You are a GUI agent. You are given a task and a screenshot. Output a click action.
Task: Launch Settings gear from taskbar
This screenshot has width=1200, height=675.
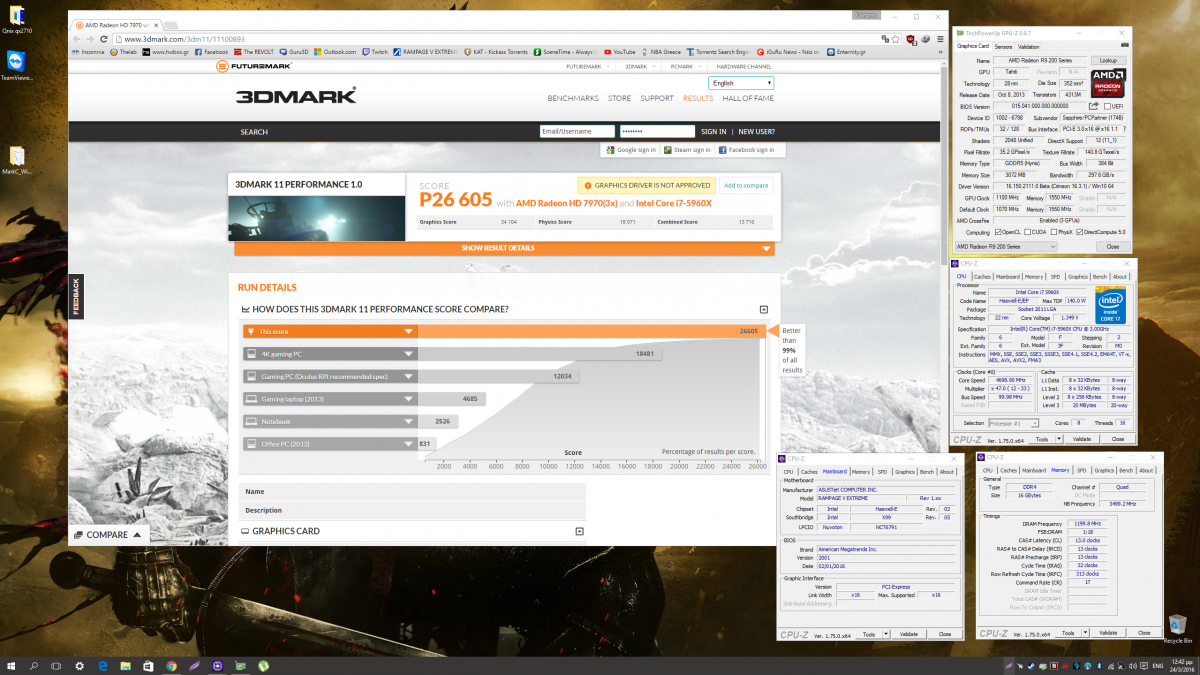(80, 665)
